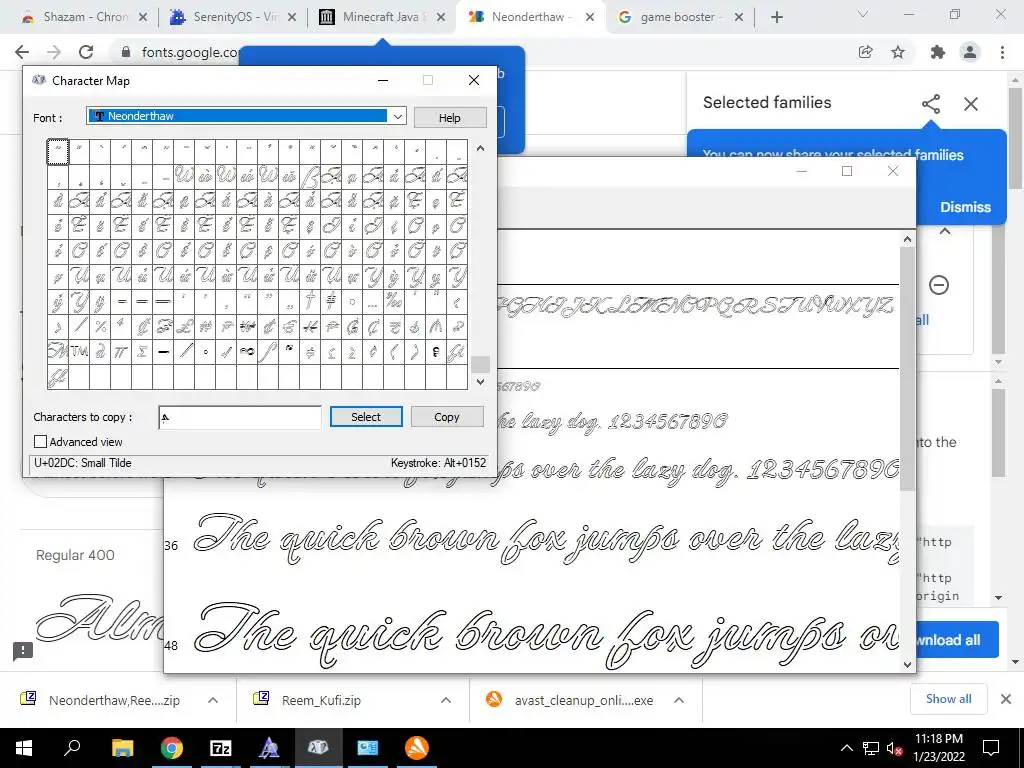Expand avast_cleanup download options

click(x=679, y=700)
